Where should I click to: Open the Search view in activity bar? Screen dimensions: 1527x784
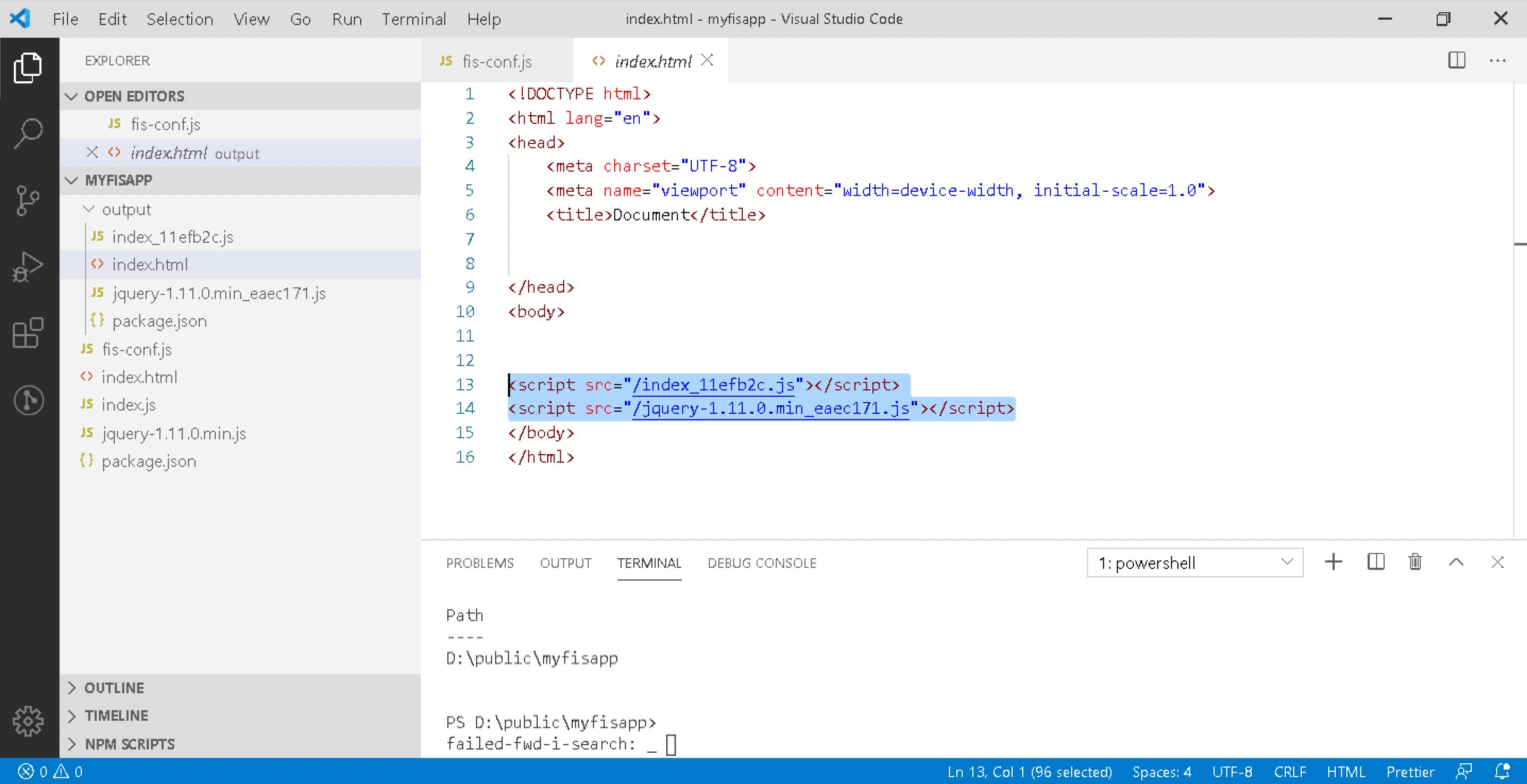(28, 133)
